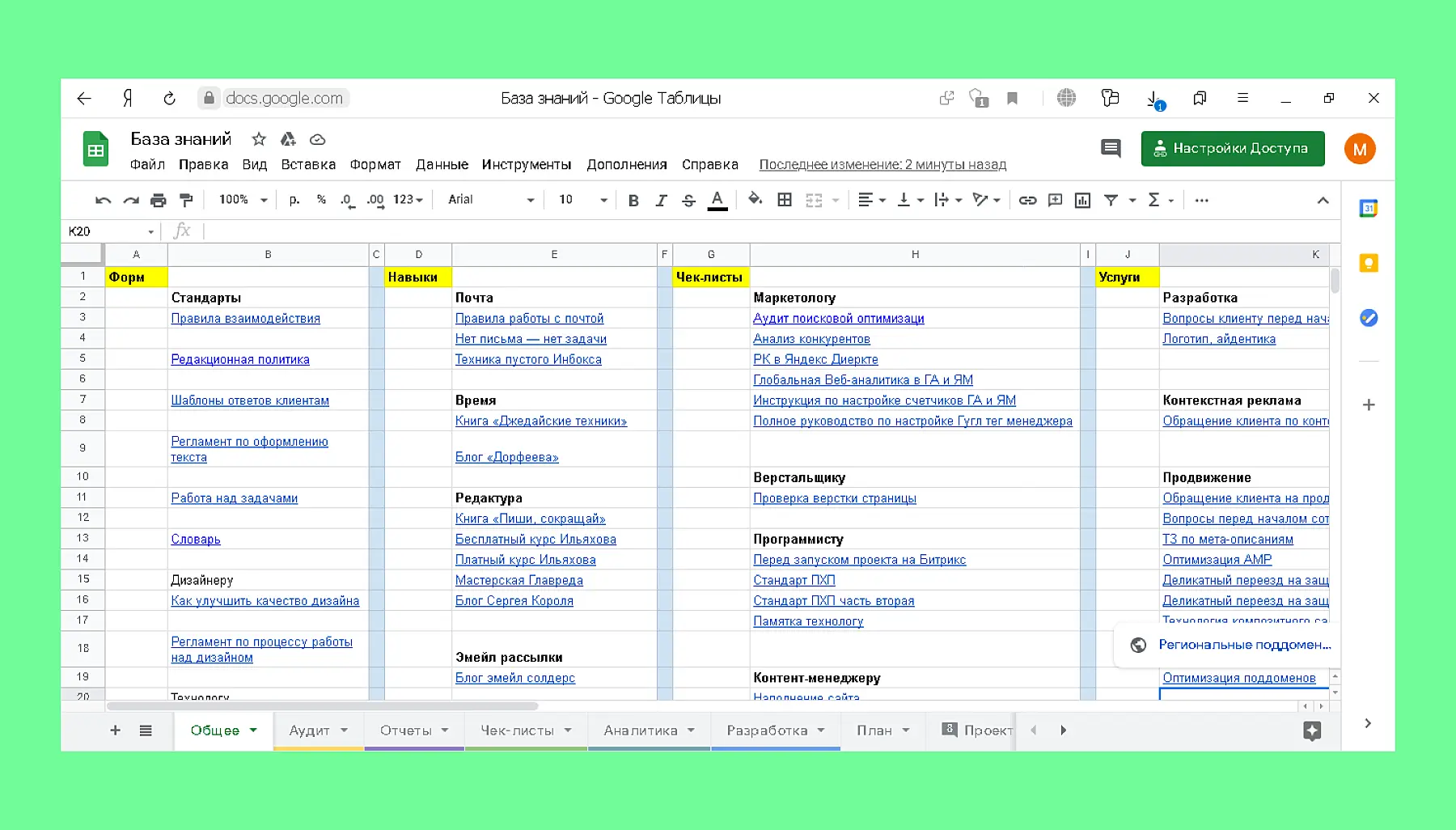
Task: Switch to the Аналитика sheet tab
Action: click(x=641, y=730)
